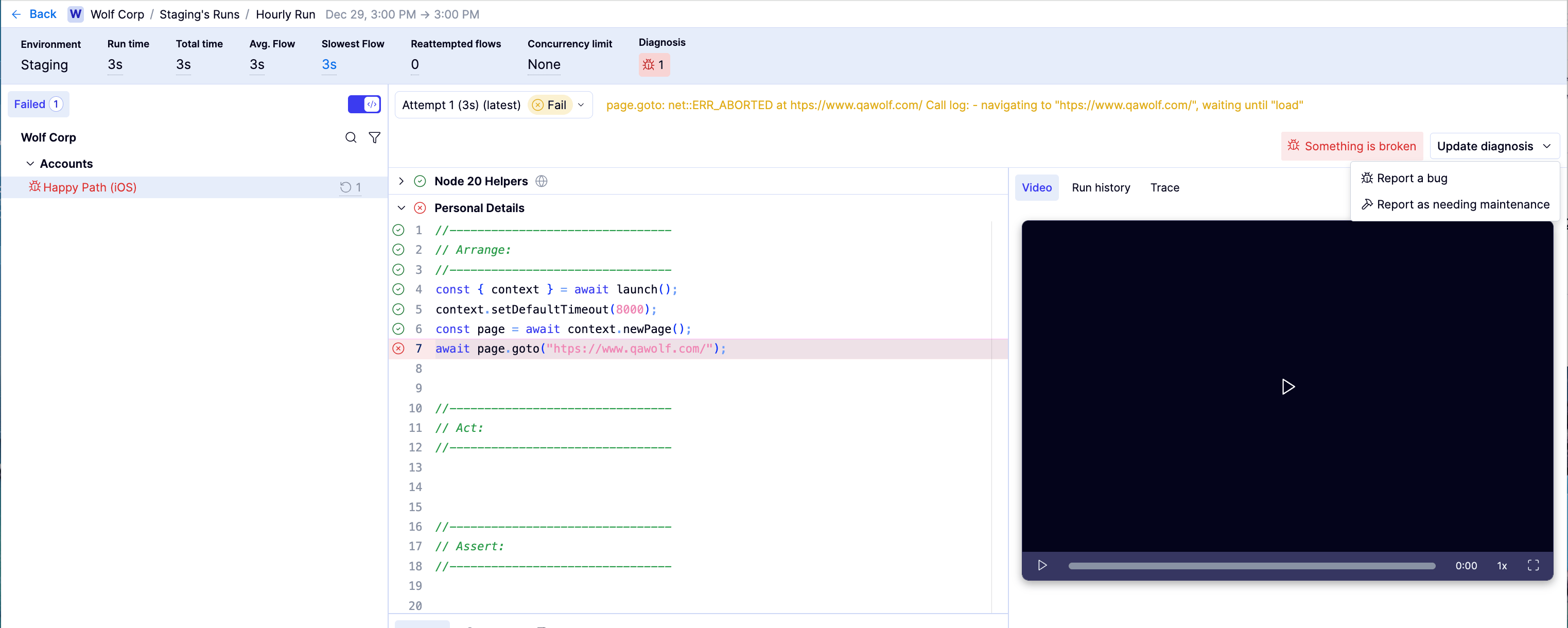Click the '// Act:' comment line
The image size is (1568, 628).
coord(459,428)
